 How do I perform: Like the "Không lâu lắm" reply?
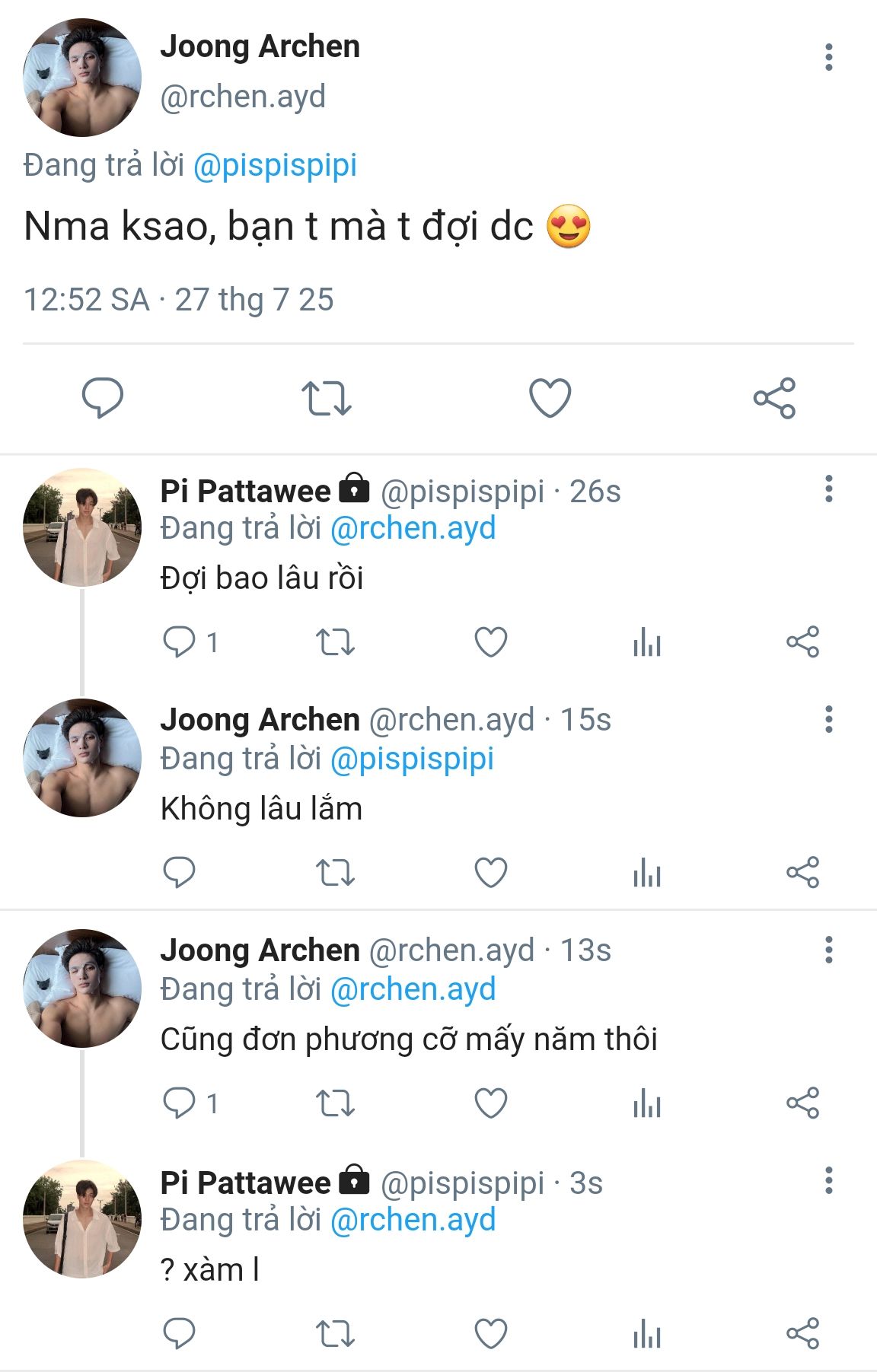[491, 872]
